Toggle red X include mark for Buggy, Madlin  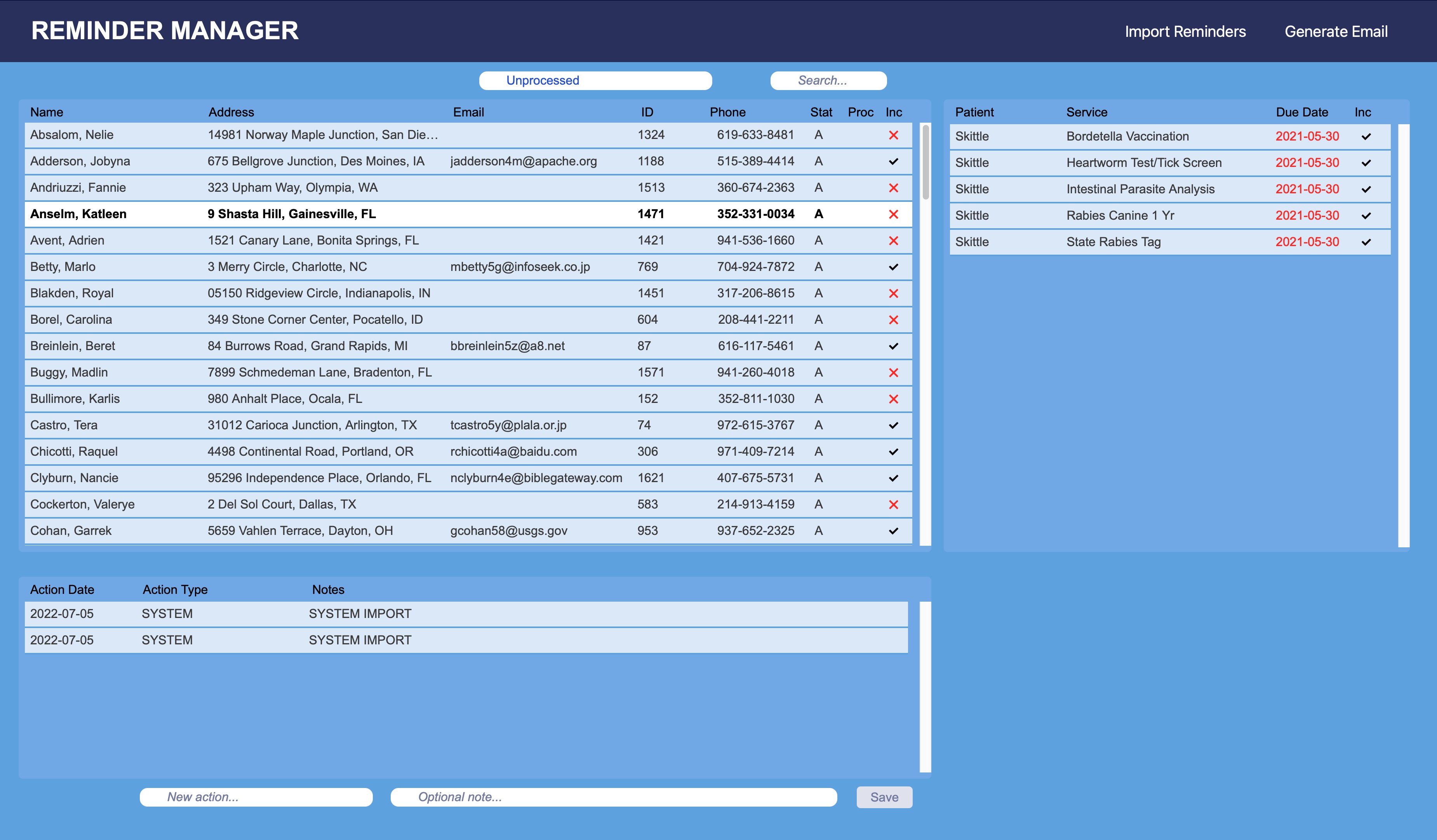893,373
